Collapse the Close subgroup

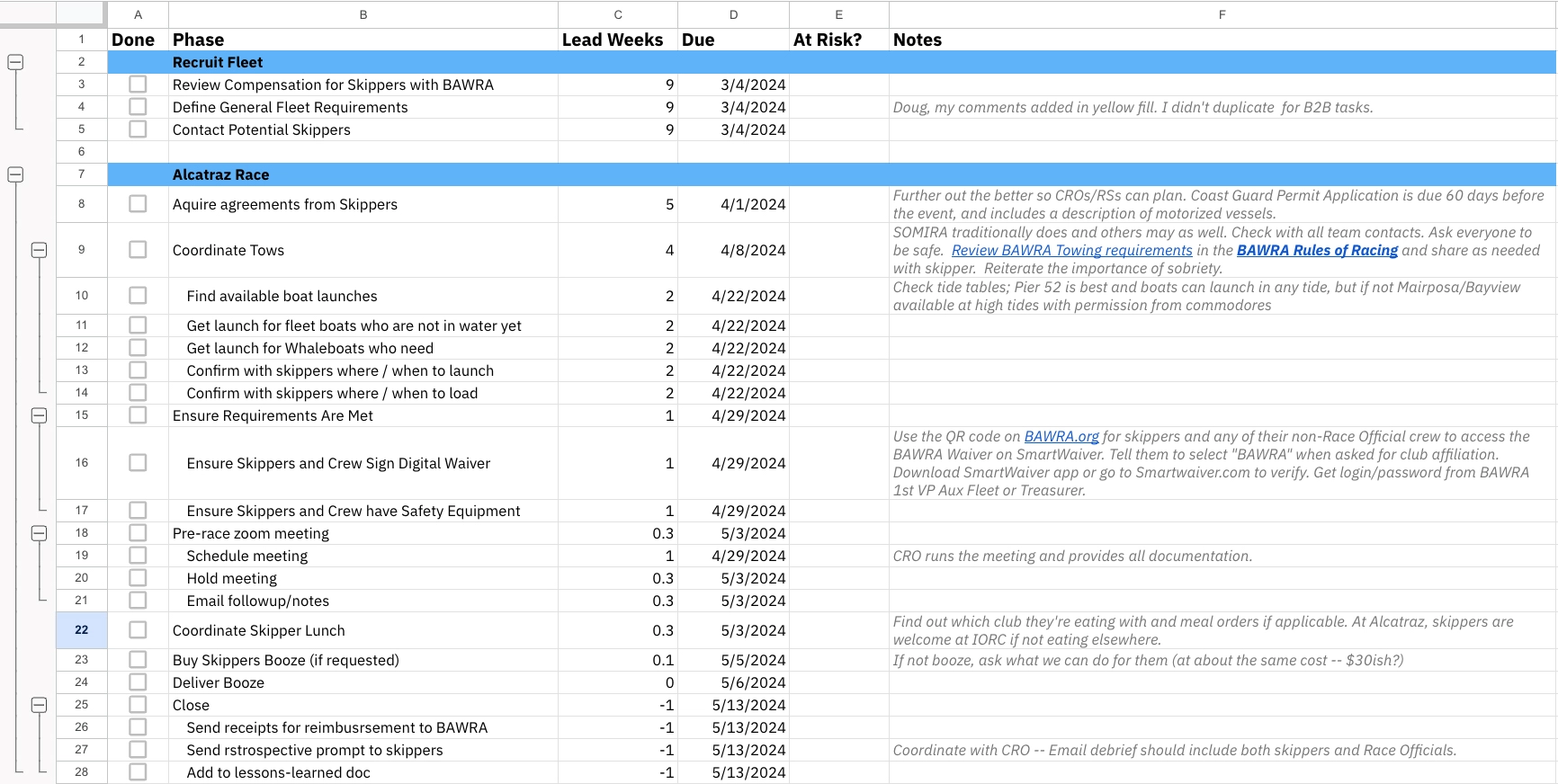(x=39, y=705)
